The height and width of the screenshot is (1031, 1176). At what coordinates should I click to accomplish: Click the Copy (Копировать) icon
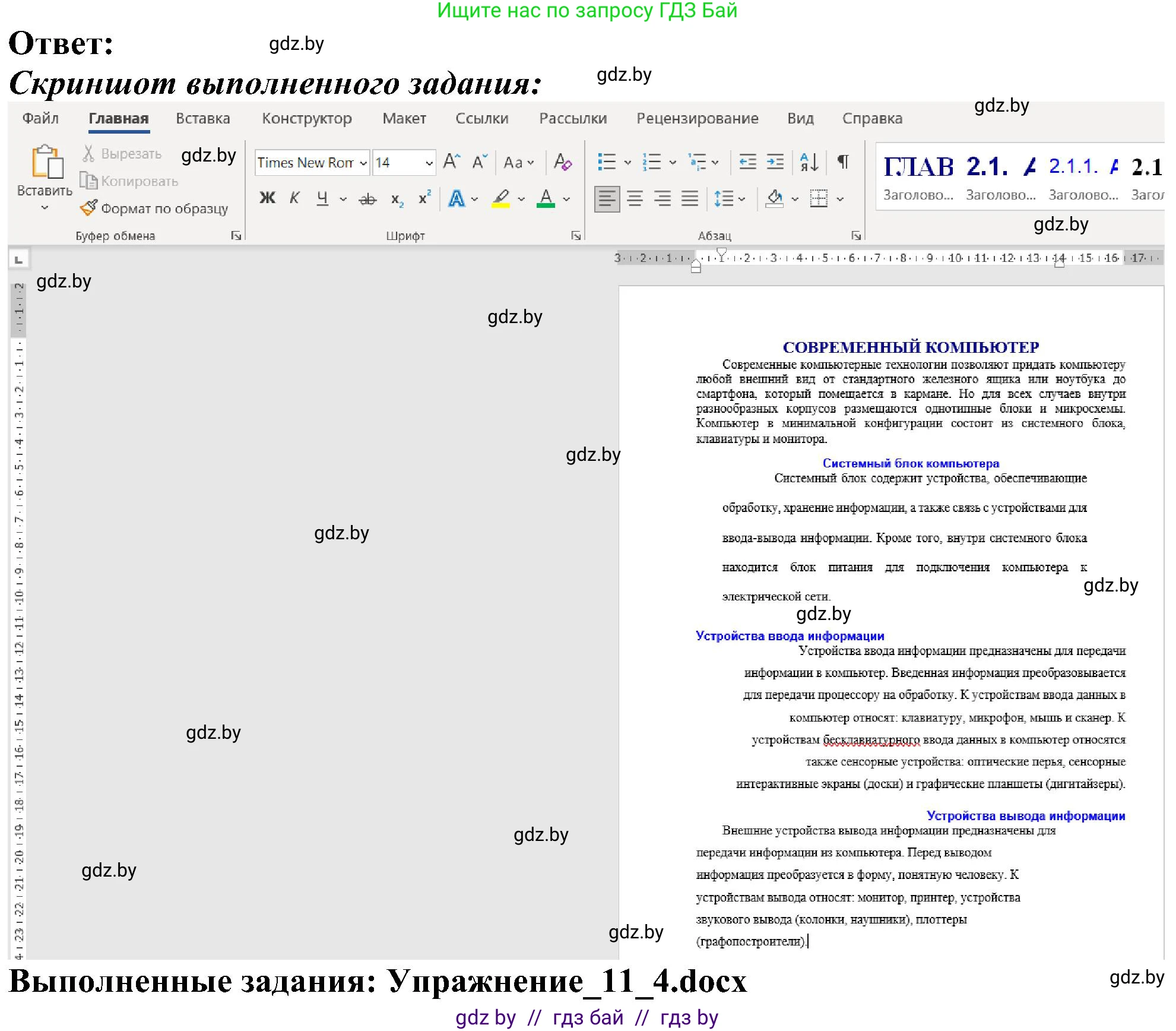pos(89,181)
